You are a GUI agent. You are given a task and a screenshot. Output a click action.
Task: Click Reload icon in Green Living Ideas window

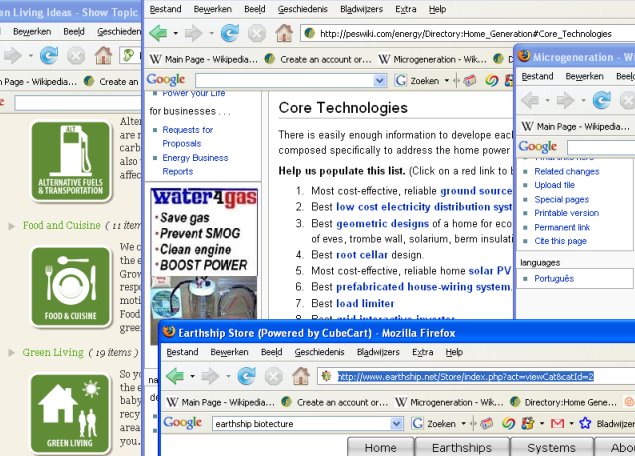(49, 55)
